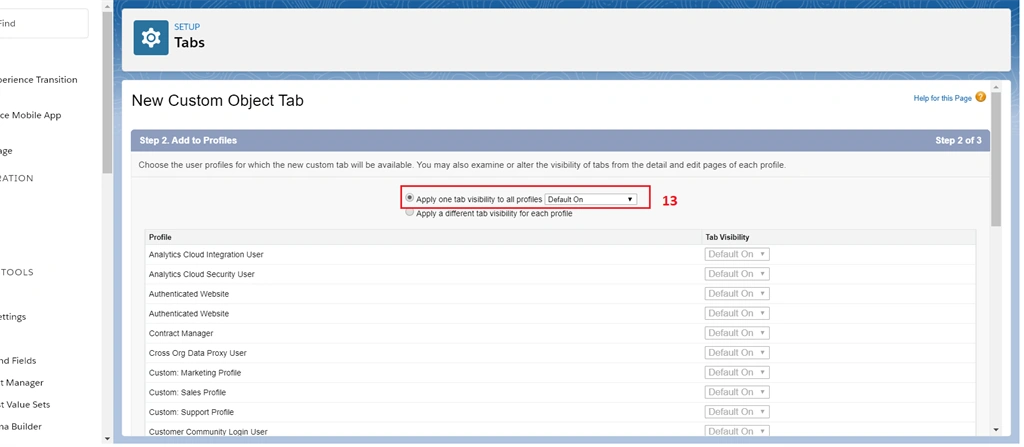
Task: Click the page scrollbar up arrow
Action: pyautogui.click(x=996, y=87)
